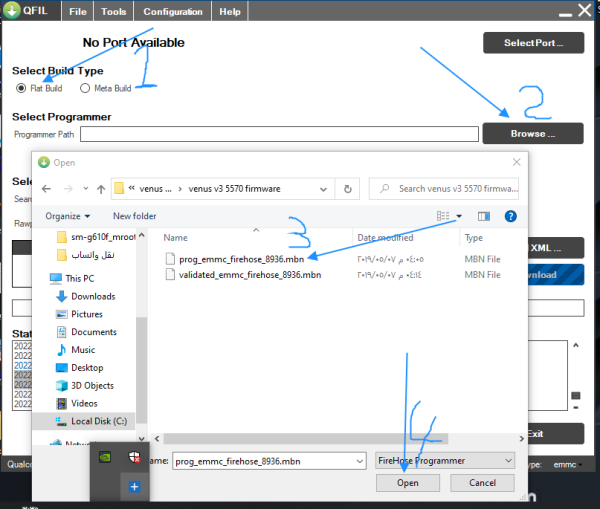Image resolution: width=600 pixels, height=509 pixels.
Task: Click New folder in the dialog toolbar
Action: coord(135,216)
